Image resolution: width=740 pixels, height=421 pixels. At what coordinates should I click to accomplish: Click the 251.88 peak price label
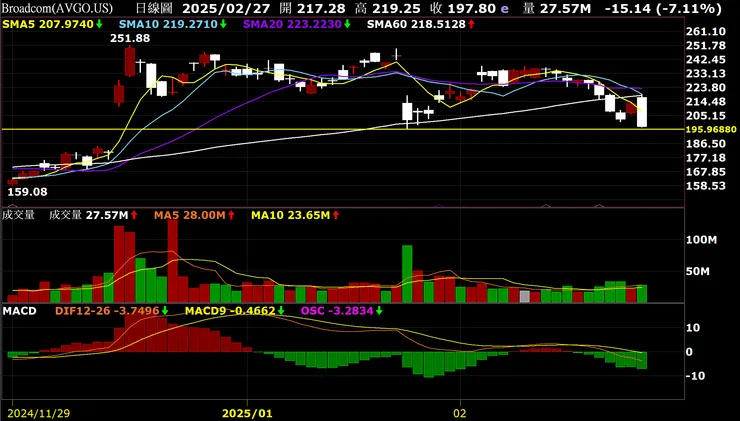130,39
